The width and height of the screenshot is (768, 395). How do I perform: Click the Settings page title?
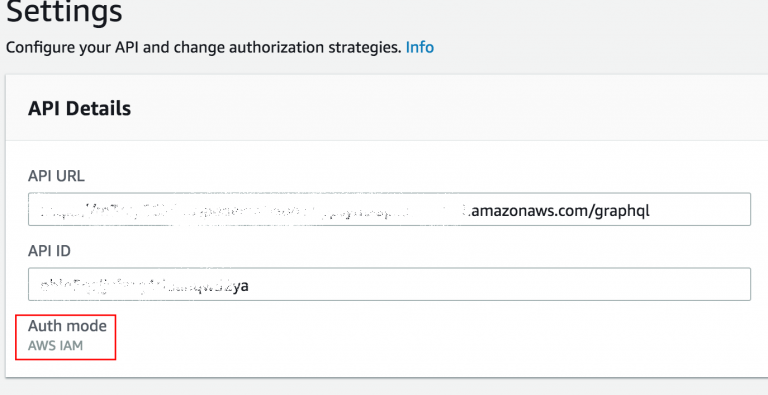(64, 12)
